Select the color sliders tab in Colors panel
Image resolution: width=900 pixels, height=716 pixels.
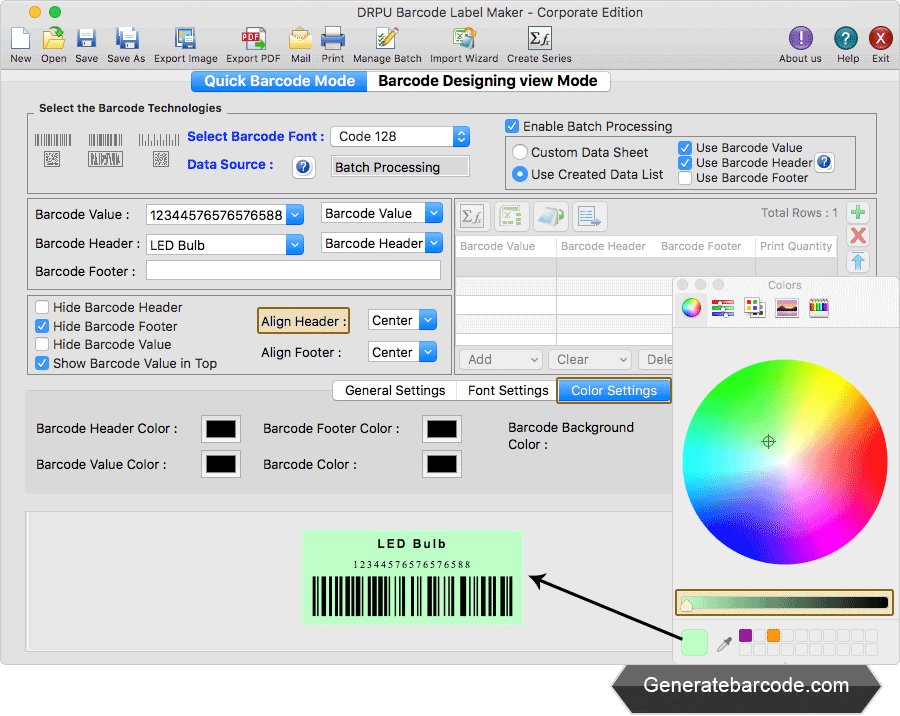[x=723, y=308]
